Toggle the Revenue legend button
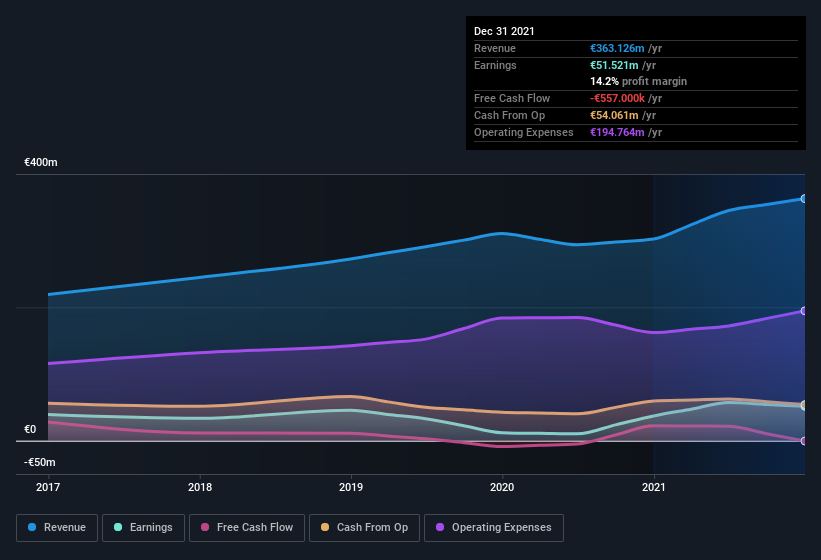821x560 pixels. pyautogui.click(x=57, y=528)
